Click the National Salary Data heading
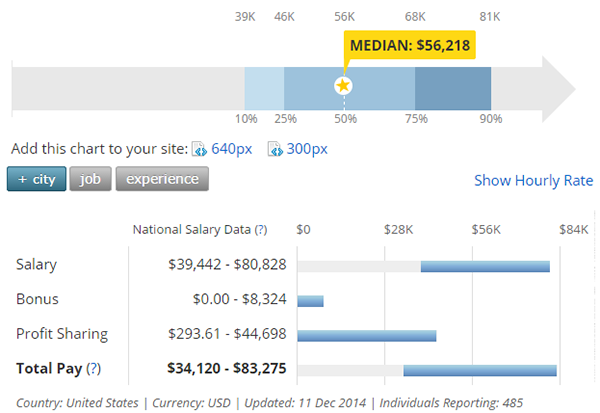 (192, 230)
